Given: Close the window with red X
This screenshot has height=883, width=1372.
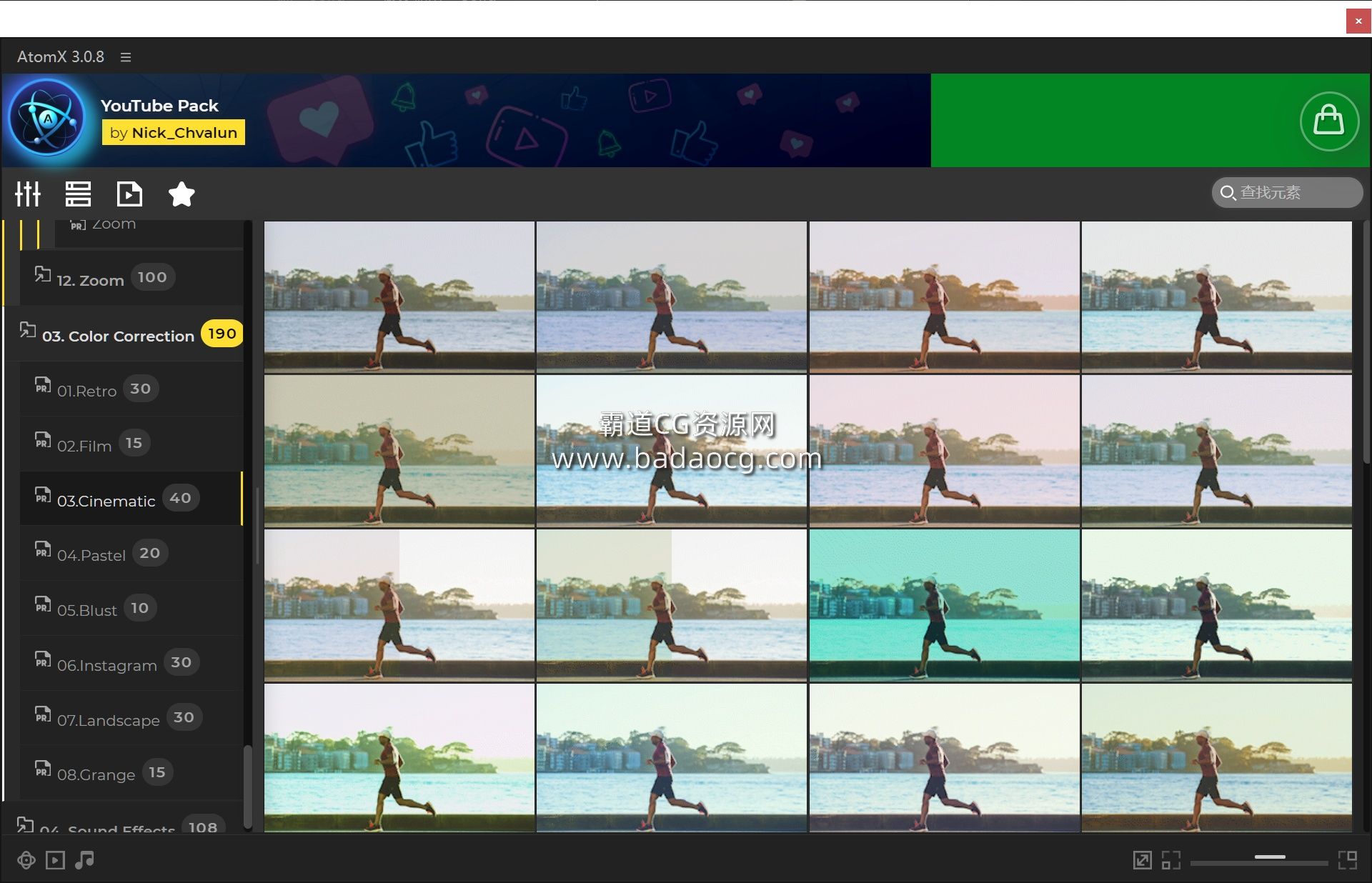Looking at the screenshot, I should point(1358,21).
